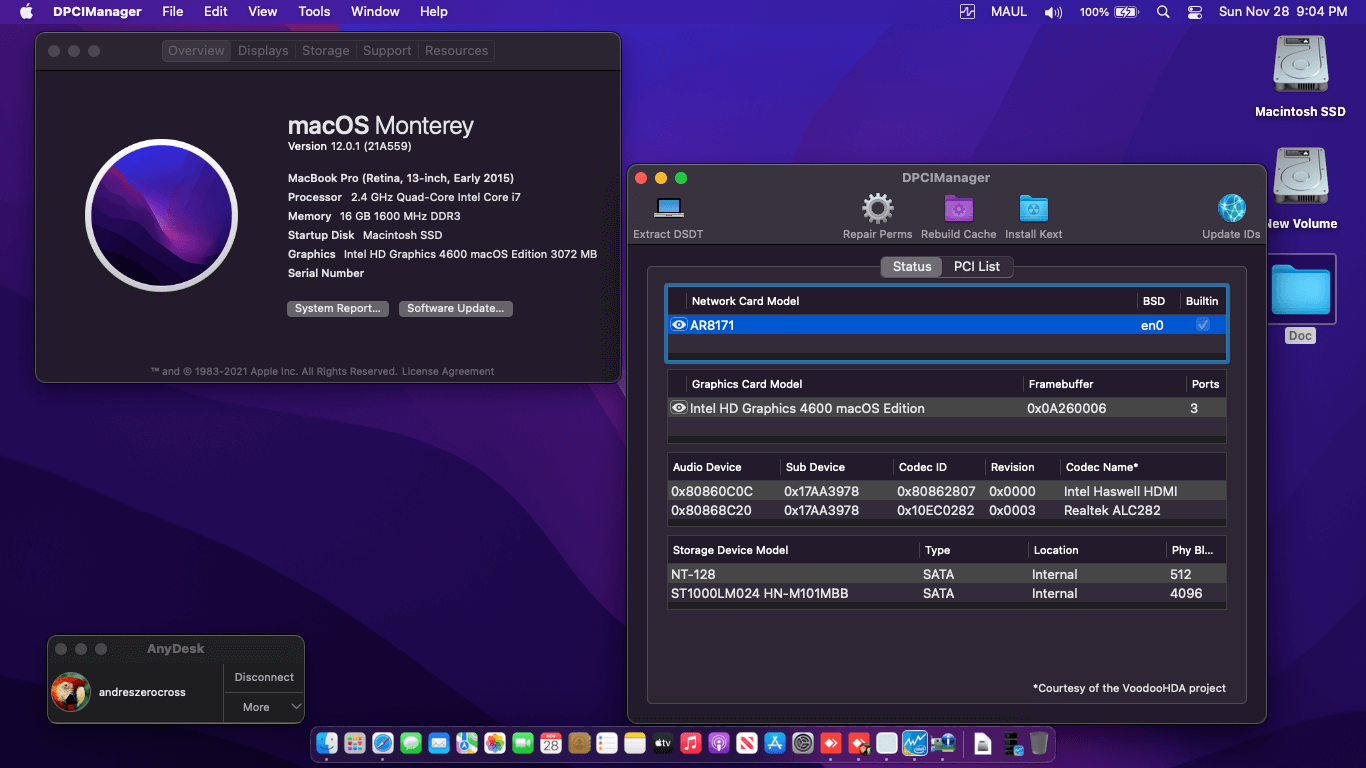Open Launchpad in the Dock
This screenshot has height=768, width=1366.
355,743
